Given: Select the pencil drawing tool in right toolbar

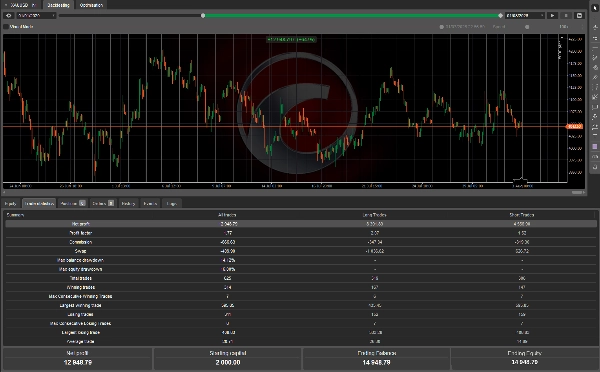Looking at the screenshot, I should pyautogui.click(x=595, y=58).
